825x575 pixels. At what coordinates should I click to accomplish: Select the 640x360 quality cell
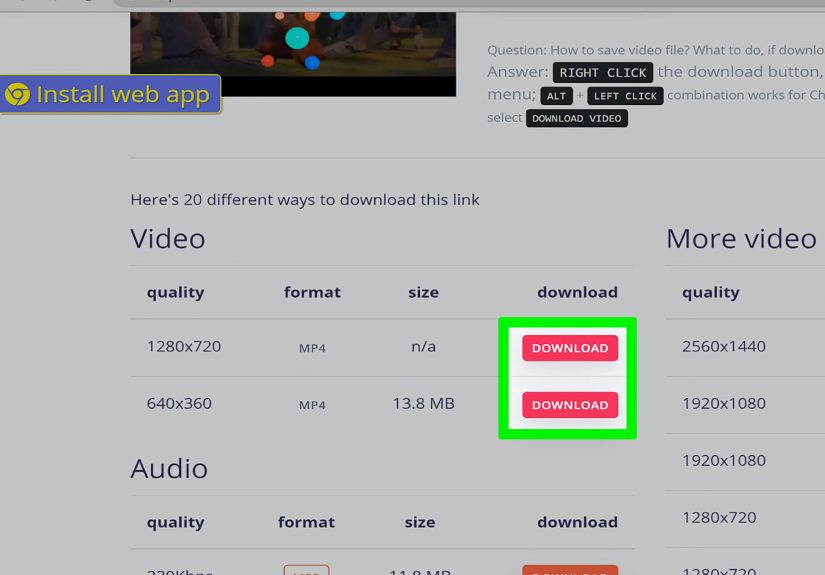179,403
